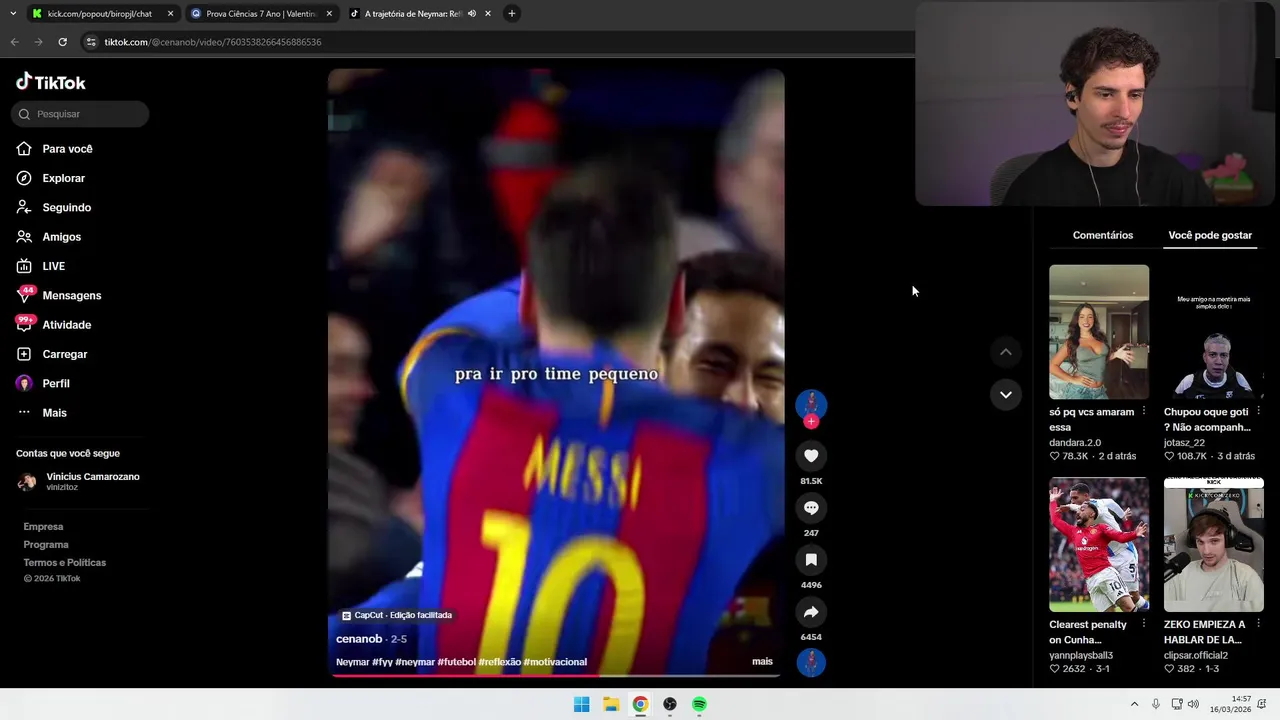Open File Explorer from taskbar
The width and height of the screenshot is (1280, 720).
coord(611,704)
